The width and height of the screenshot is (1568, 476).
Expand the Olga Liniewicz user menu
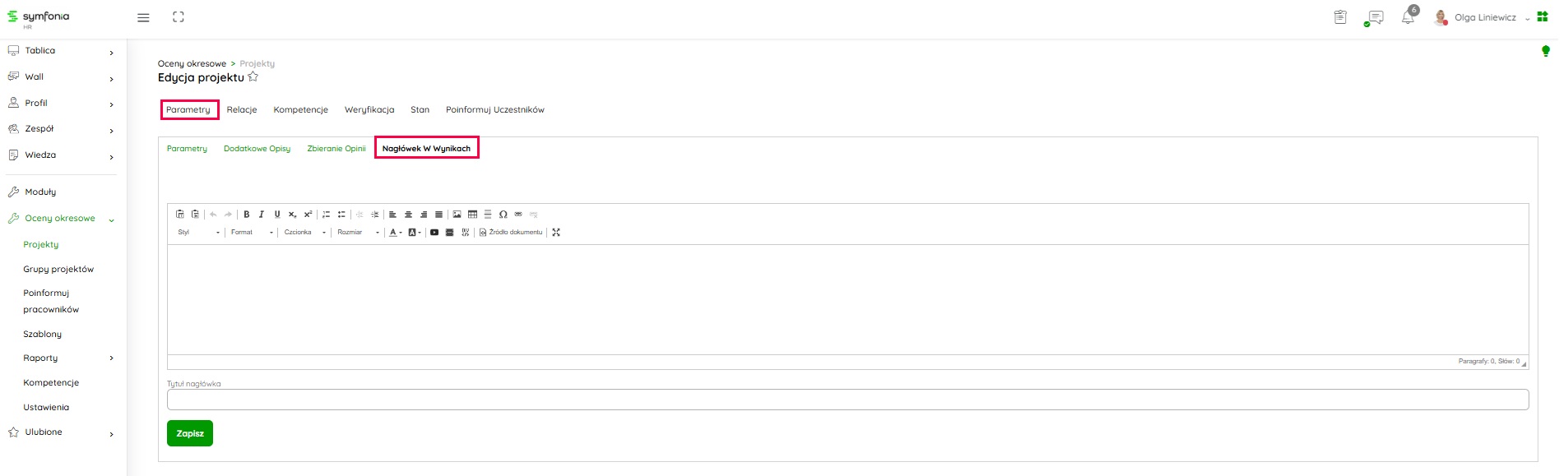tap(1485, 17)
